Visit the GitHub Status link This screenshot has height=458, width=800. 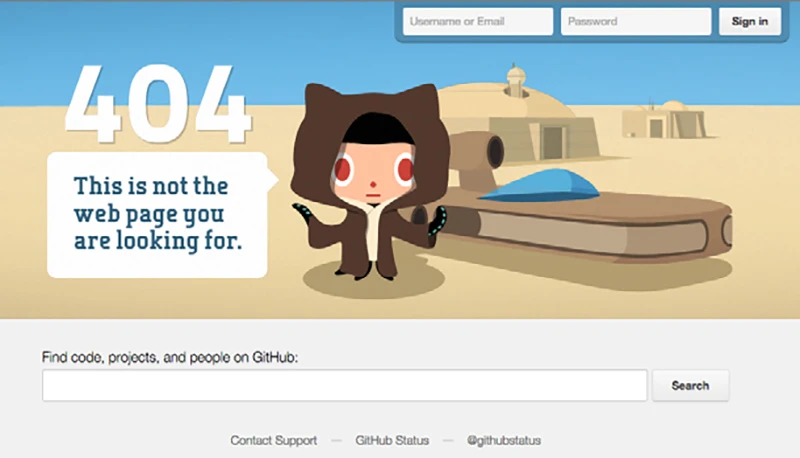point(392,440)
